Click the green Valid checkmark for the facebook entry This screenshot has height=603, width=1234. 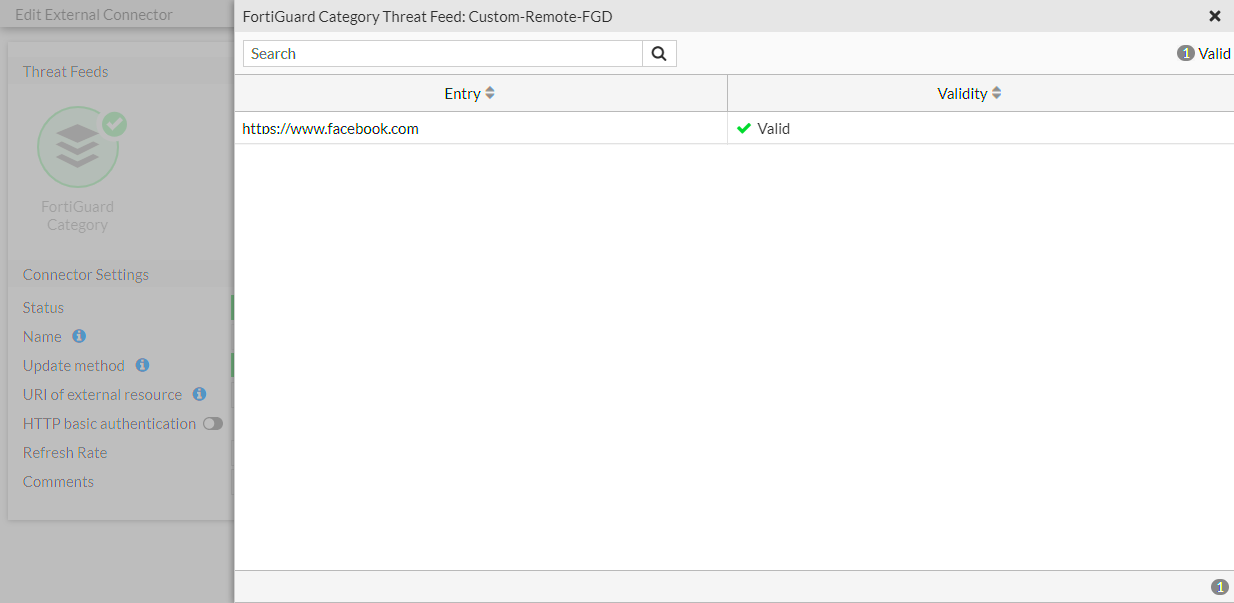click(x=745, y=128)
